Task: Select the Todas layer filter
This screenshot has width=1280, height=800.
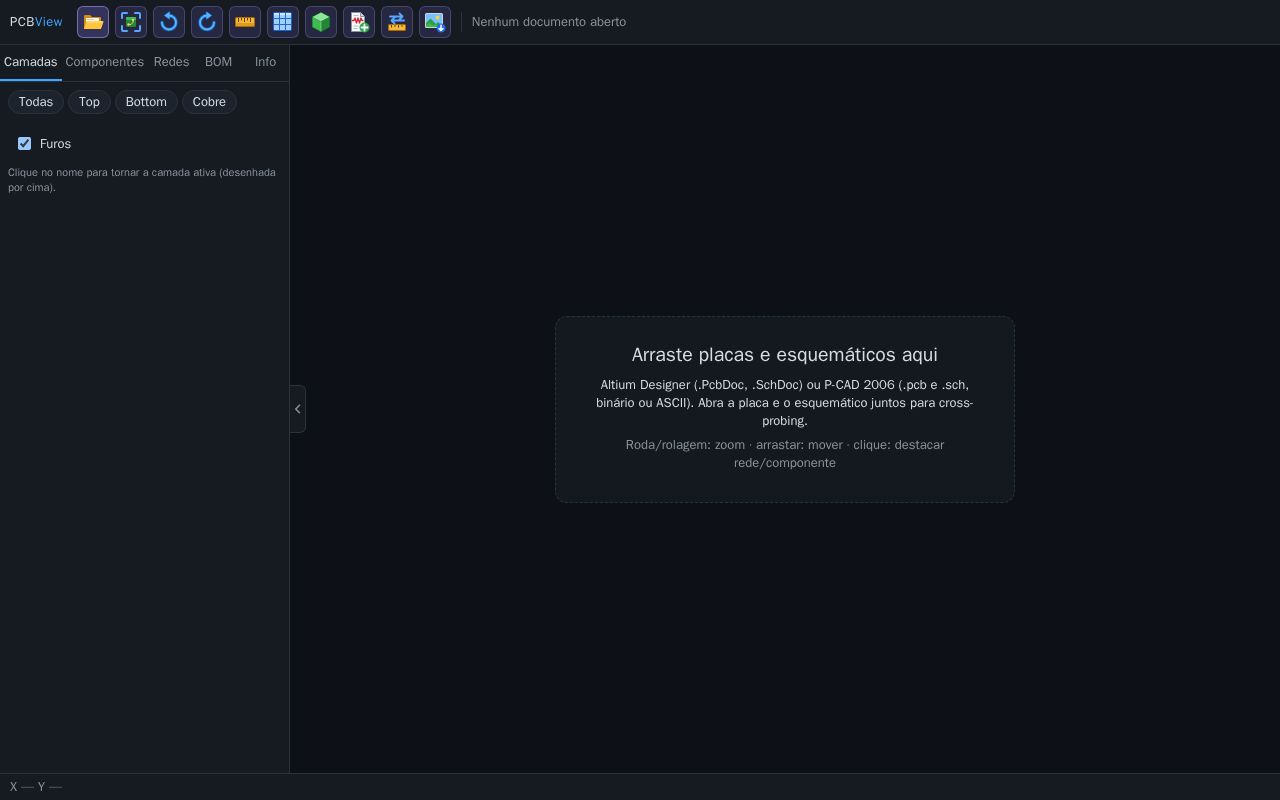Action: (x=36, y=102)
